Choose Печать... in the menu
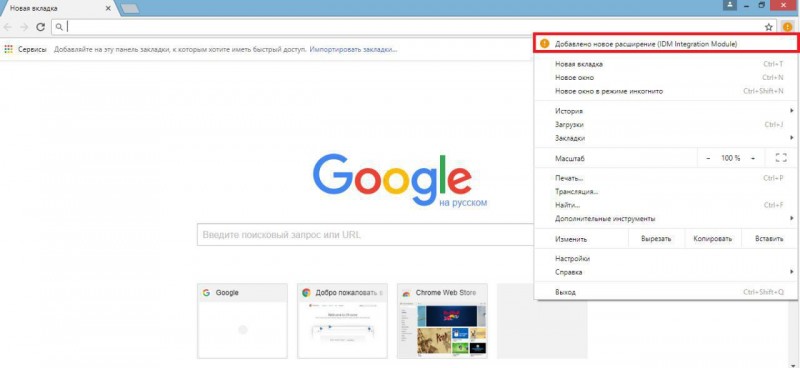Screen dimensions: 800x368 tap(666, 178)
